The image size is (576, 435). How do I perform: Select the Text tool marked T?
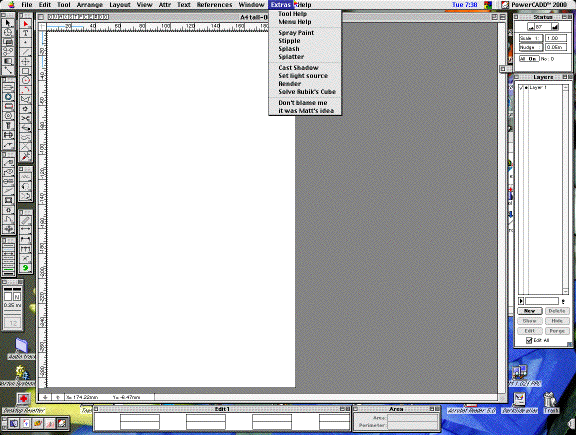tap(25, 33)
